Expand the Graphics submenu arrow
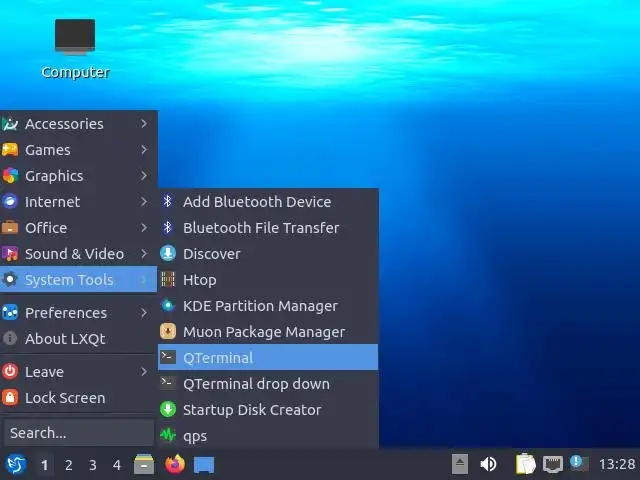640x480 pixels. (144, 176)
